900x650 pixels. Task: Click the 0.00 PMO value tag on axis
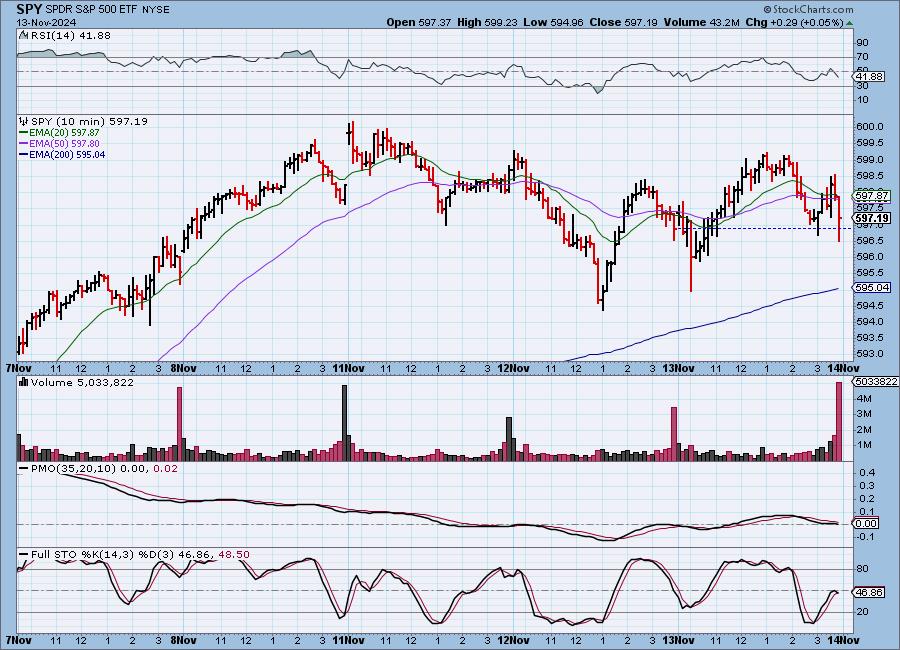pyautogui.click(x=867, y=523)
